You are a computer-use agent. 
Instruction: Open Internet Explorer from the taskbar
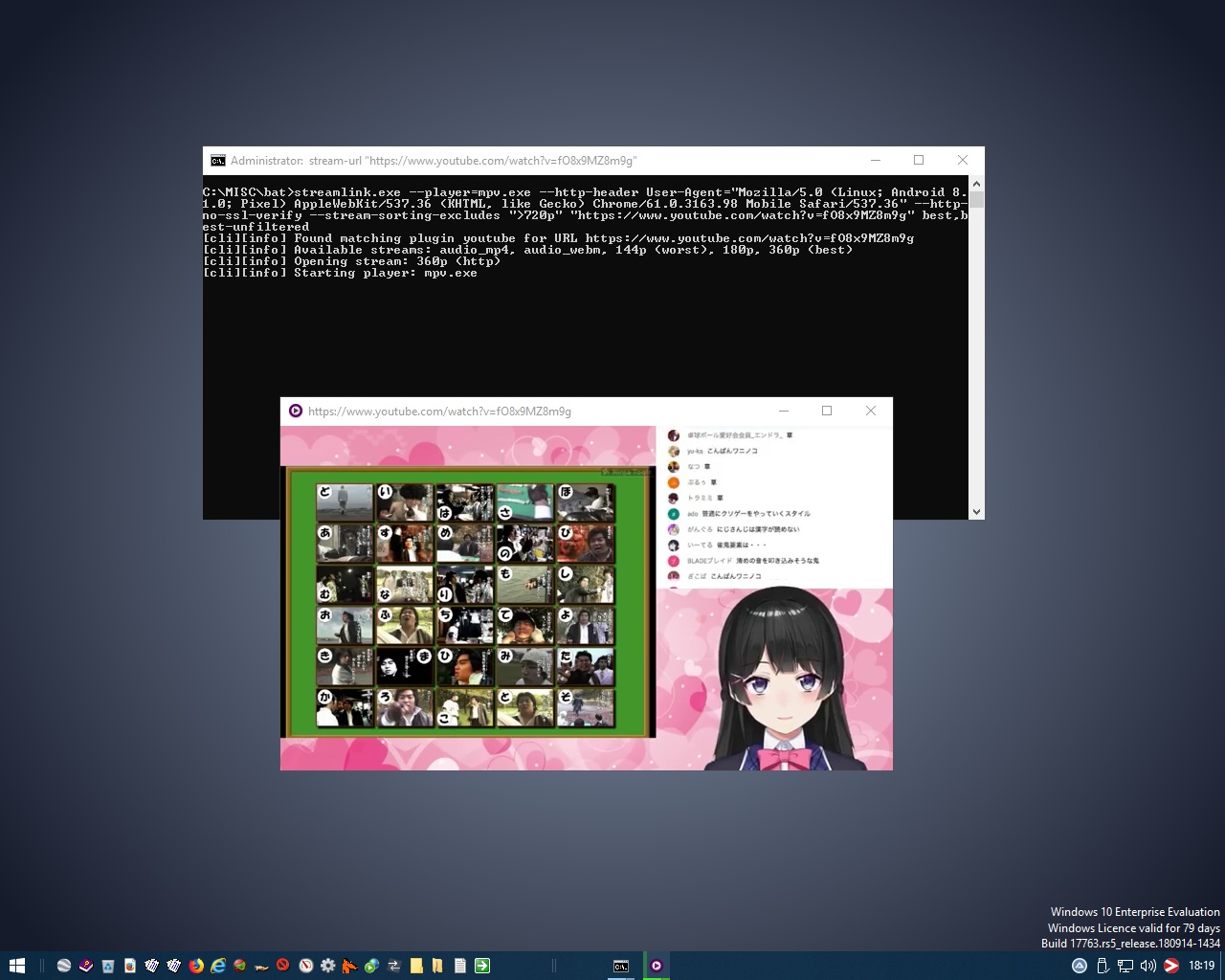coord(216,966)
